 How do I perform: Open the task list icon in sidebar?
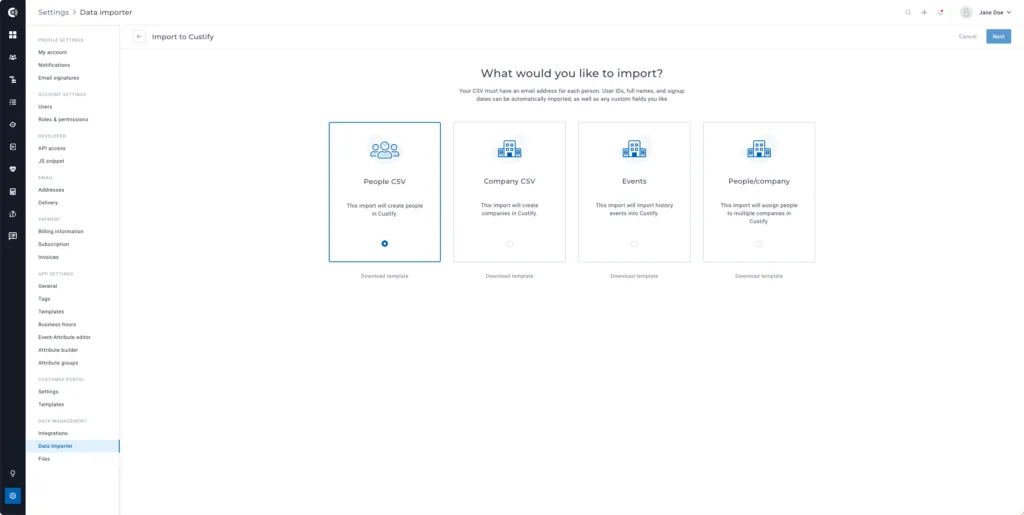tap(12, 102)
